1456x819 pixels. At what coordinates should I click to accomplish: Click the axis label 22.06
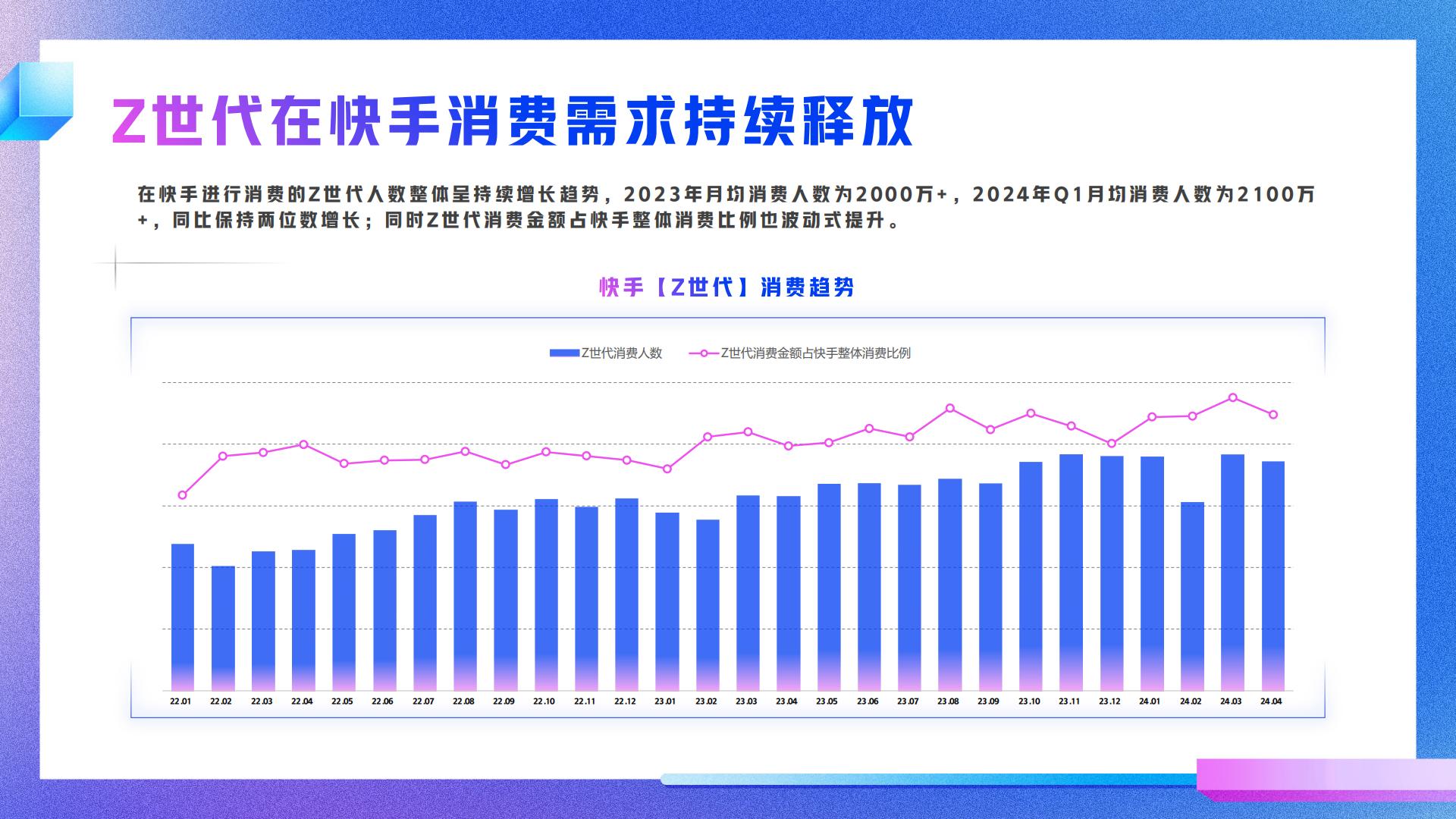[x=382, y=701]
